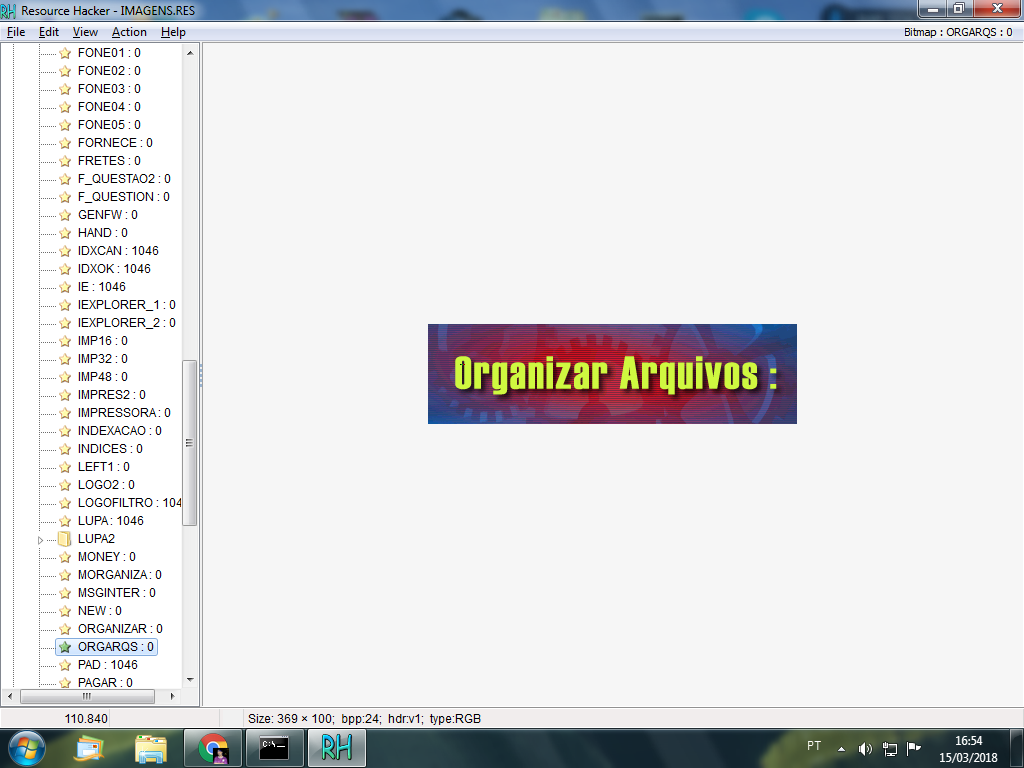The width and height of the screenshot is (1024, 768).
Task: Expand the LUPA2 tree folder
Action: 41,540
